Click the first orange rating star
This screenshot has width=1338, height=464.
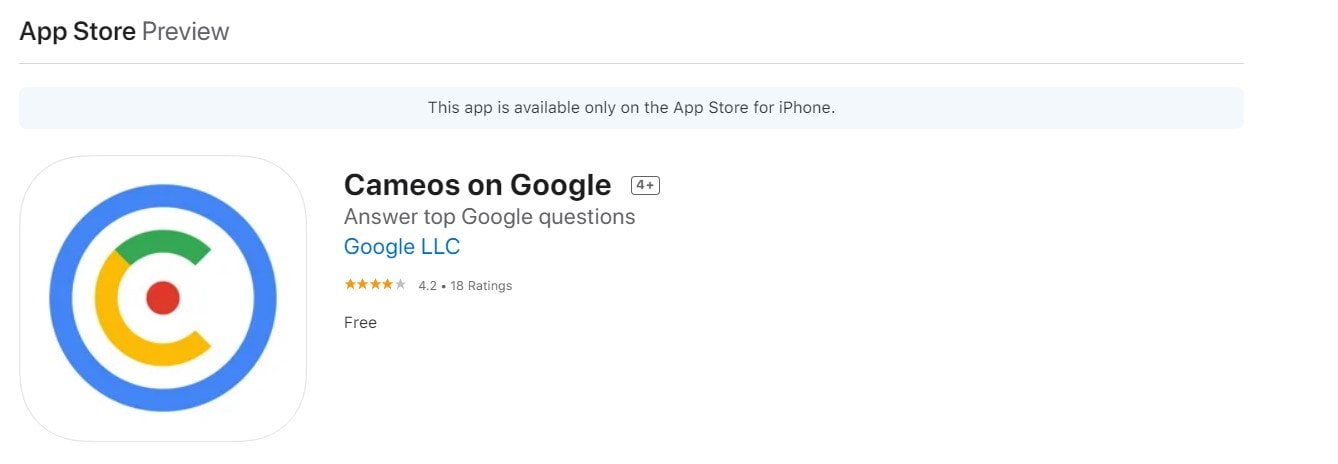(x=350, y=285)
